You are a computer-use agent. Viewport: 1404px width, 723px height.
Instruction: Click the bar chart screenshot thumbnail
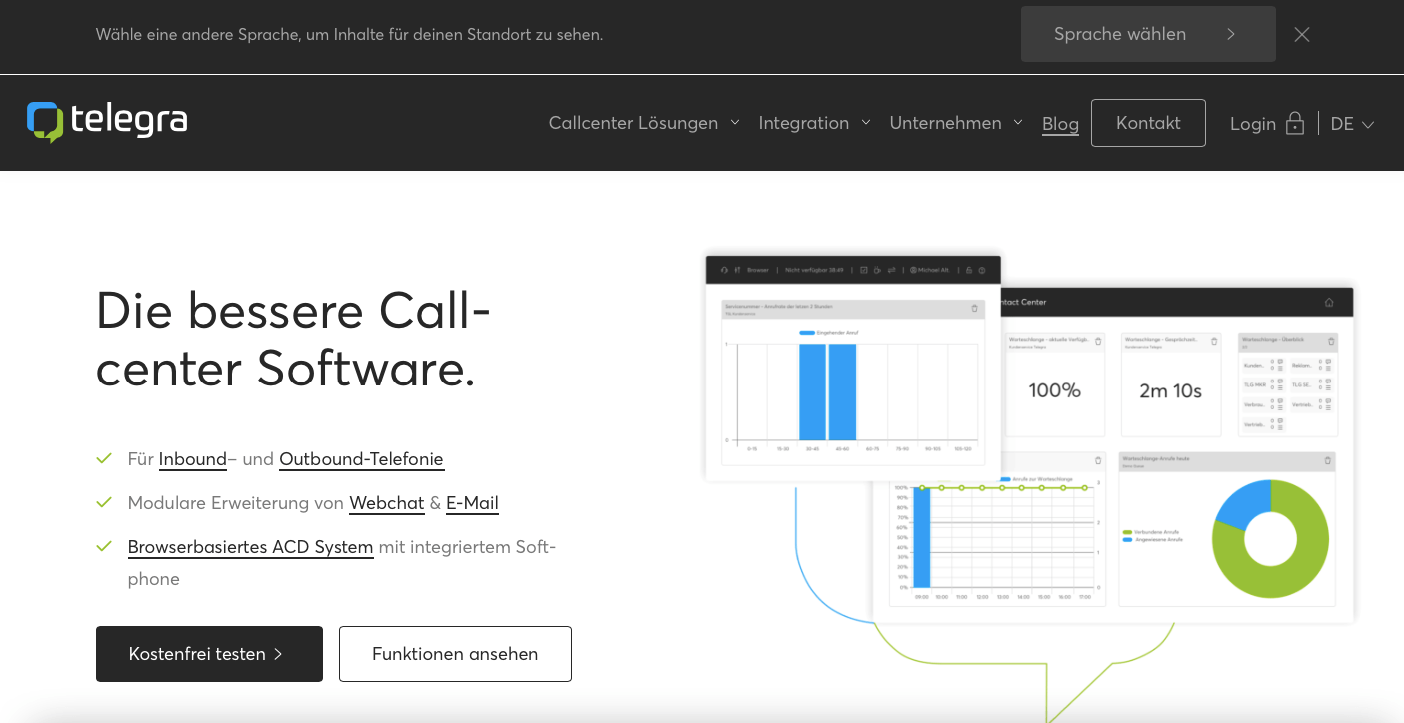[x=853, y=368]
